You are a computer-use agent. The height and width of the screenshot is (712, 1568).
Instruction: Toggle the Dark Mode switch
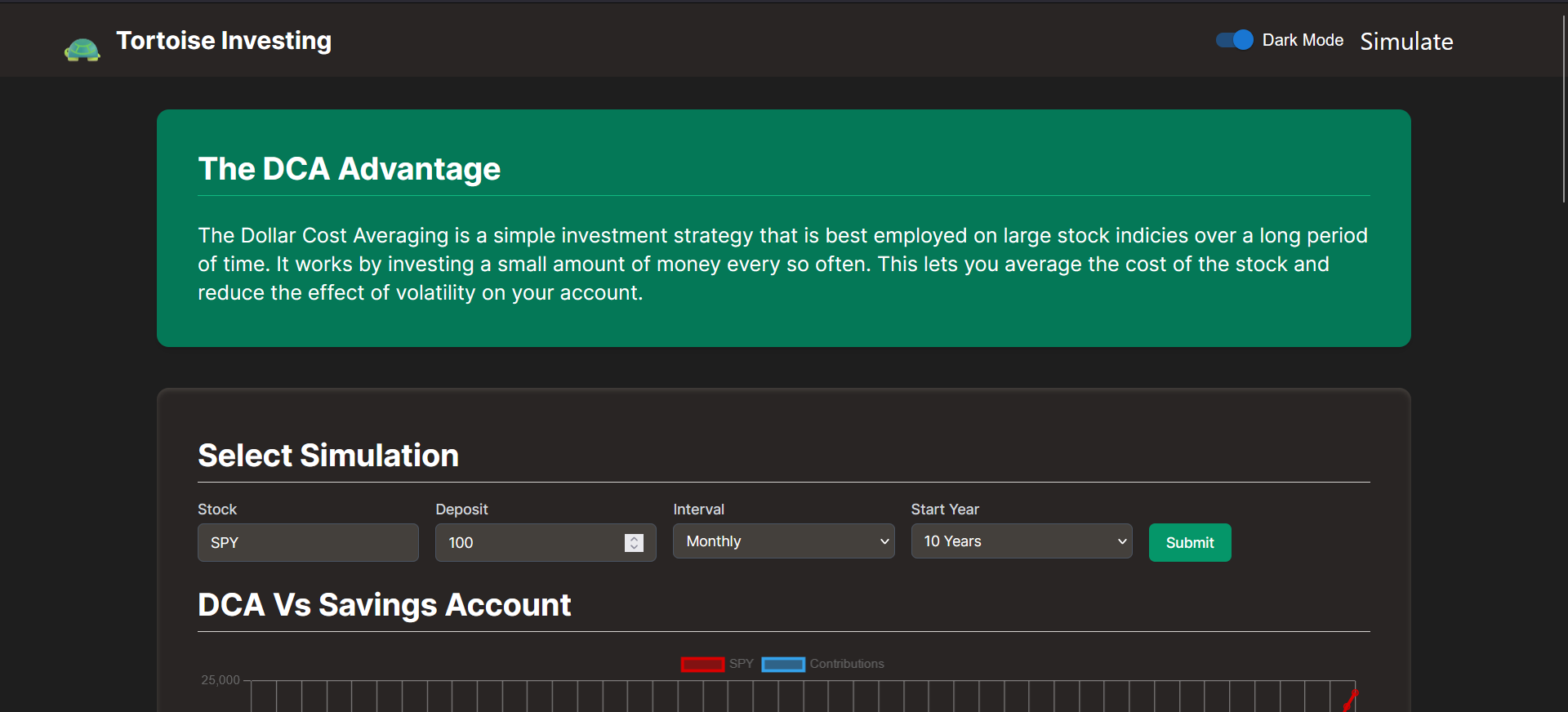[1234, 40]
